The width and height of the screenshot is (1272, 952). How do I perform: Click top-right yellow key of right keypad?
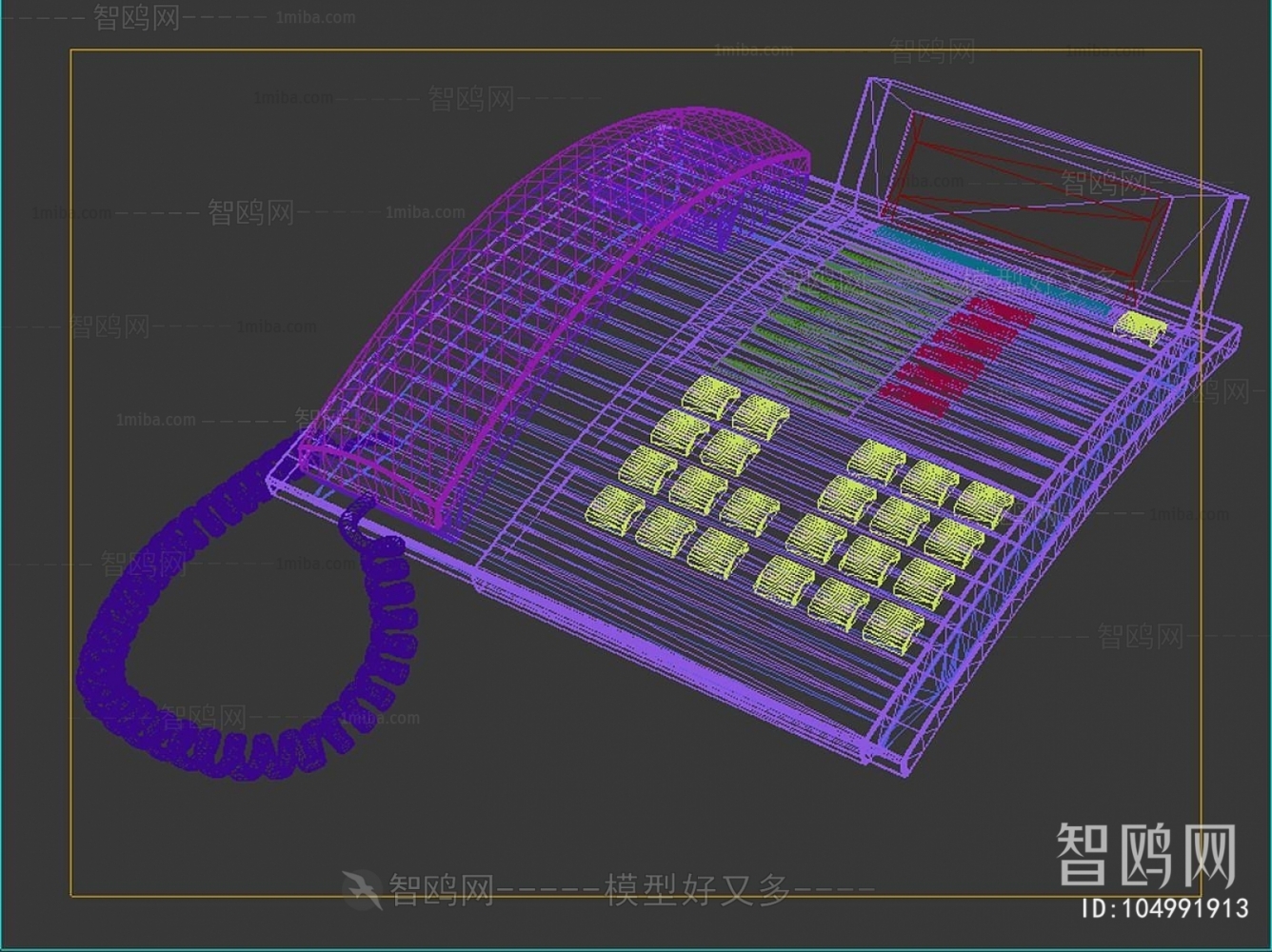(984, 504)
